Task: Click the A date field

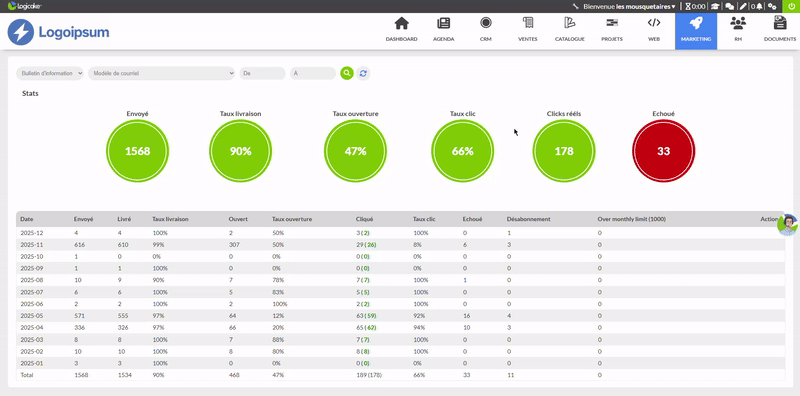Action: 313,73
